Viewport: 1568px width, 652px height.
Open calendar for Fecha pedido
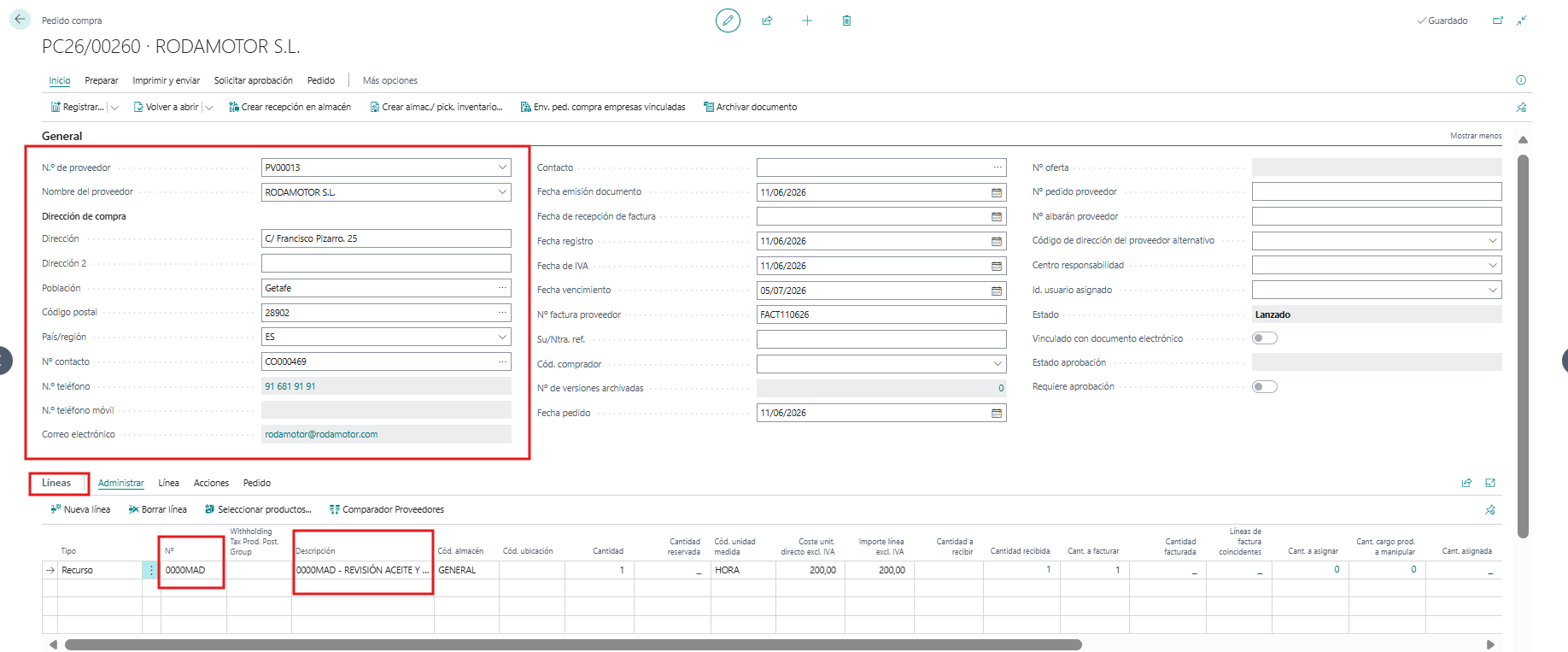(997, 413)
